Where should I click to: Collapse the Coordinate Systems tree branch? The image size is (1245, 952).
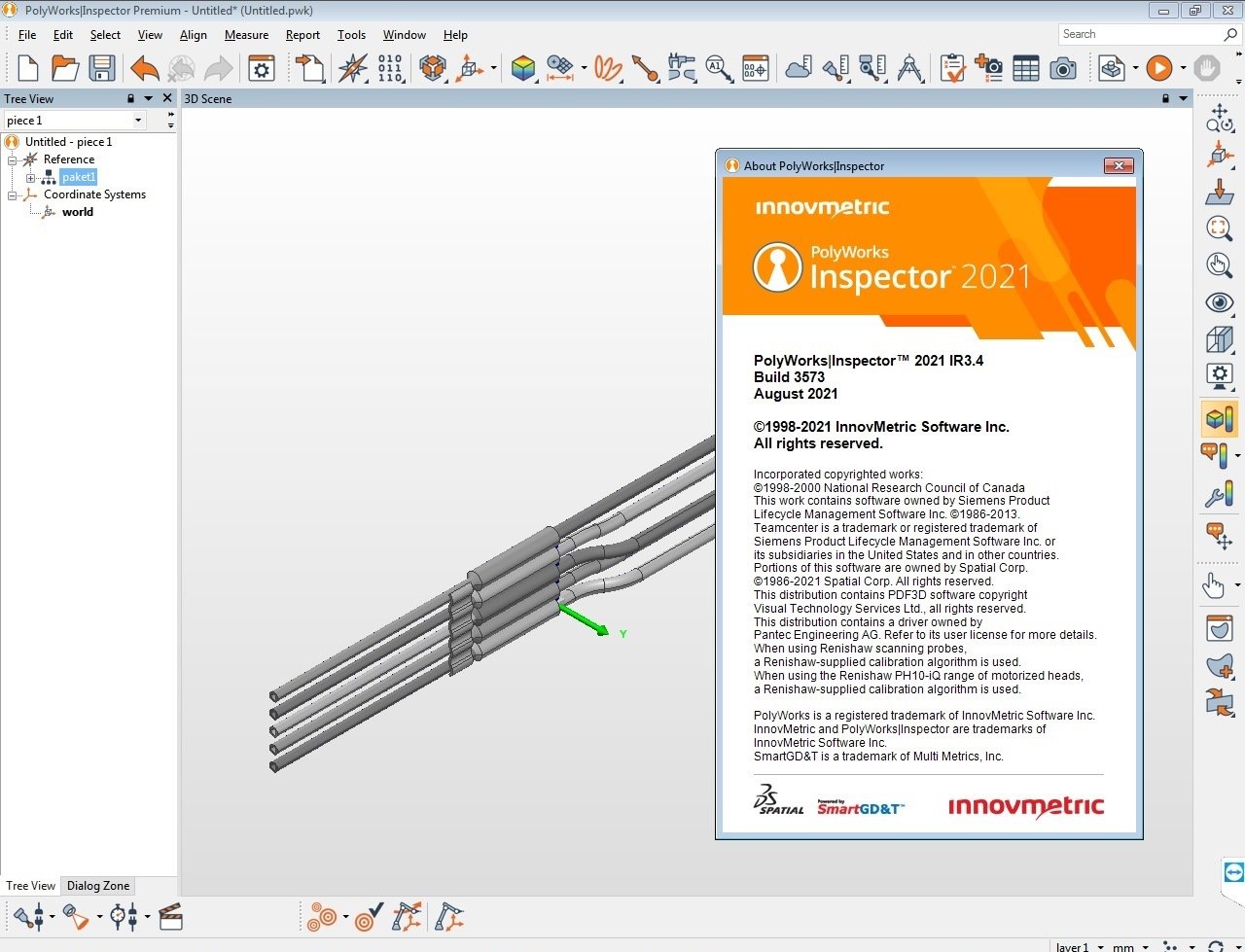coord(13,195)
